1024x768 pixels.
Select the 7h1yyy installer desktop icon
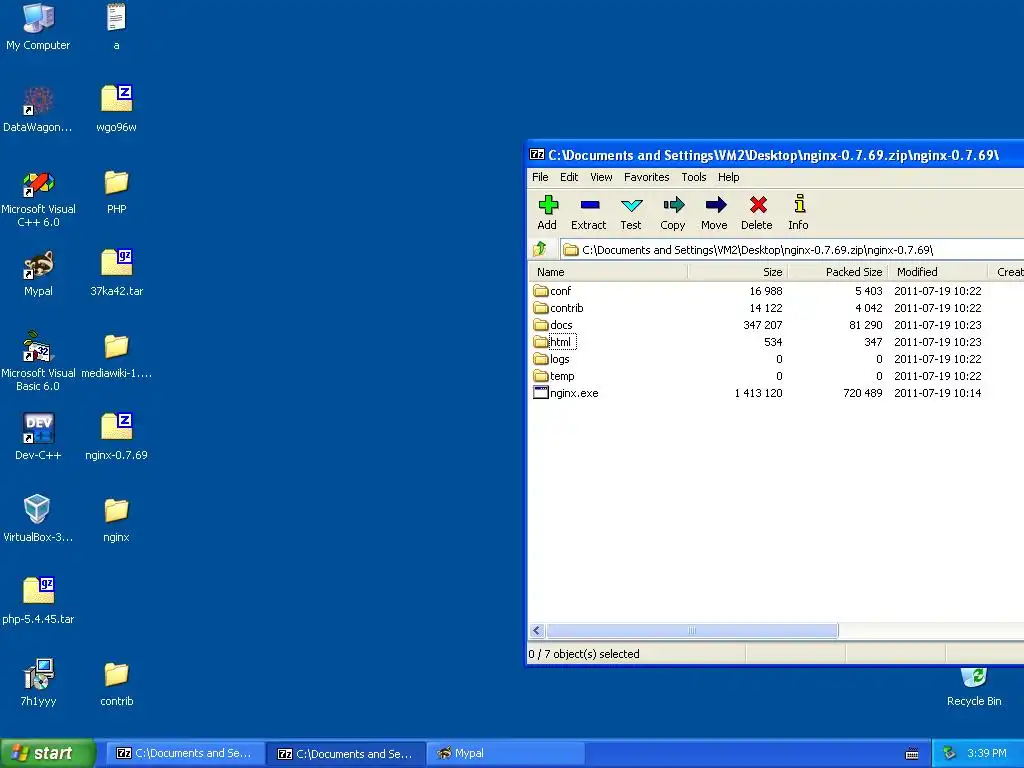(38, 682)
